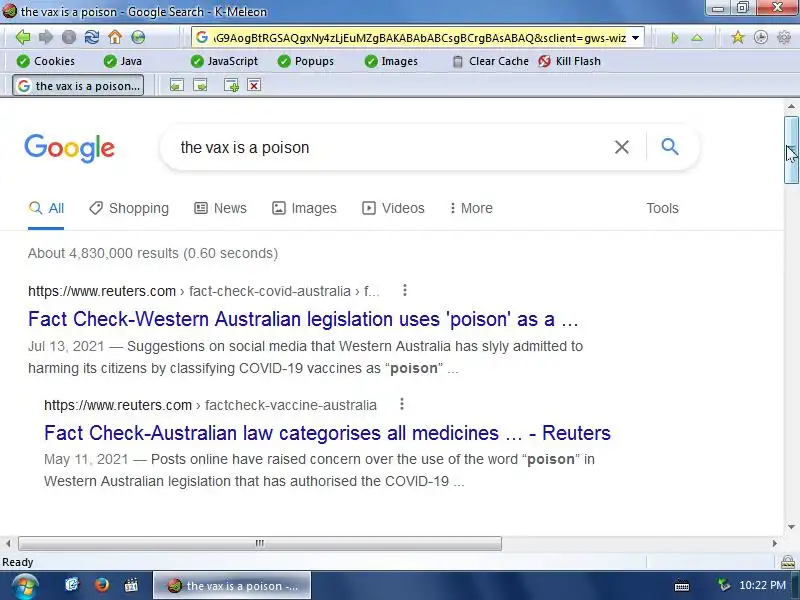This screenshot has height=600, width=800.
Task: Click the vertical scrollbar down arrow
Action: [791, 527]
